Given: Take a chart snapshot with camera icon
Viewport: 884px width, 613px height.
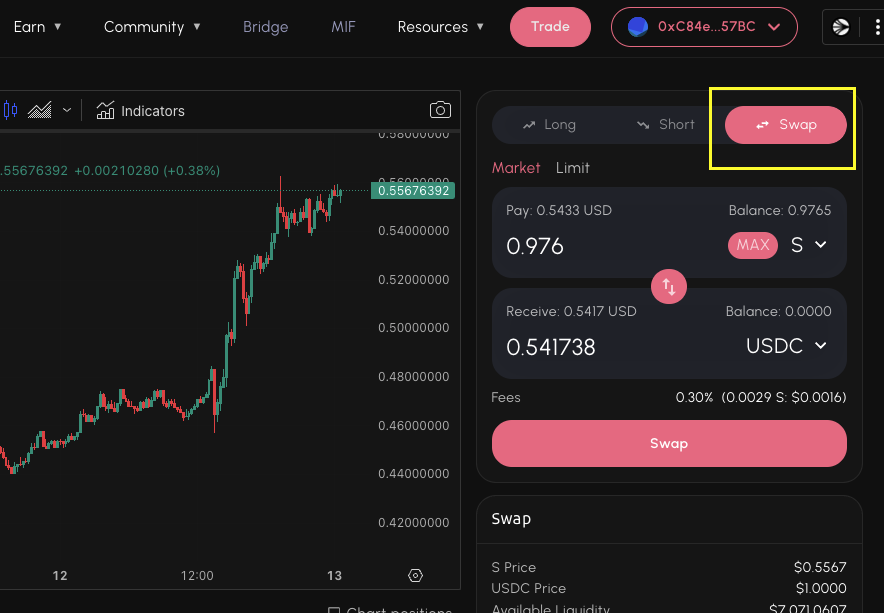Looking at the screenshot, I should point(440,110).
